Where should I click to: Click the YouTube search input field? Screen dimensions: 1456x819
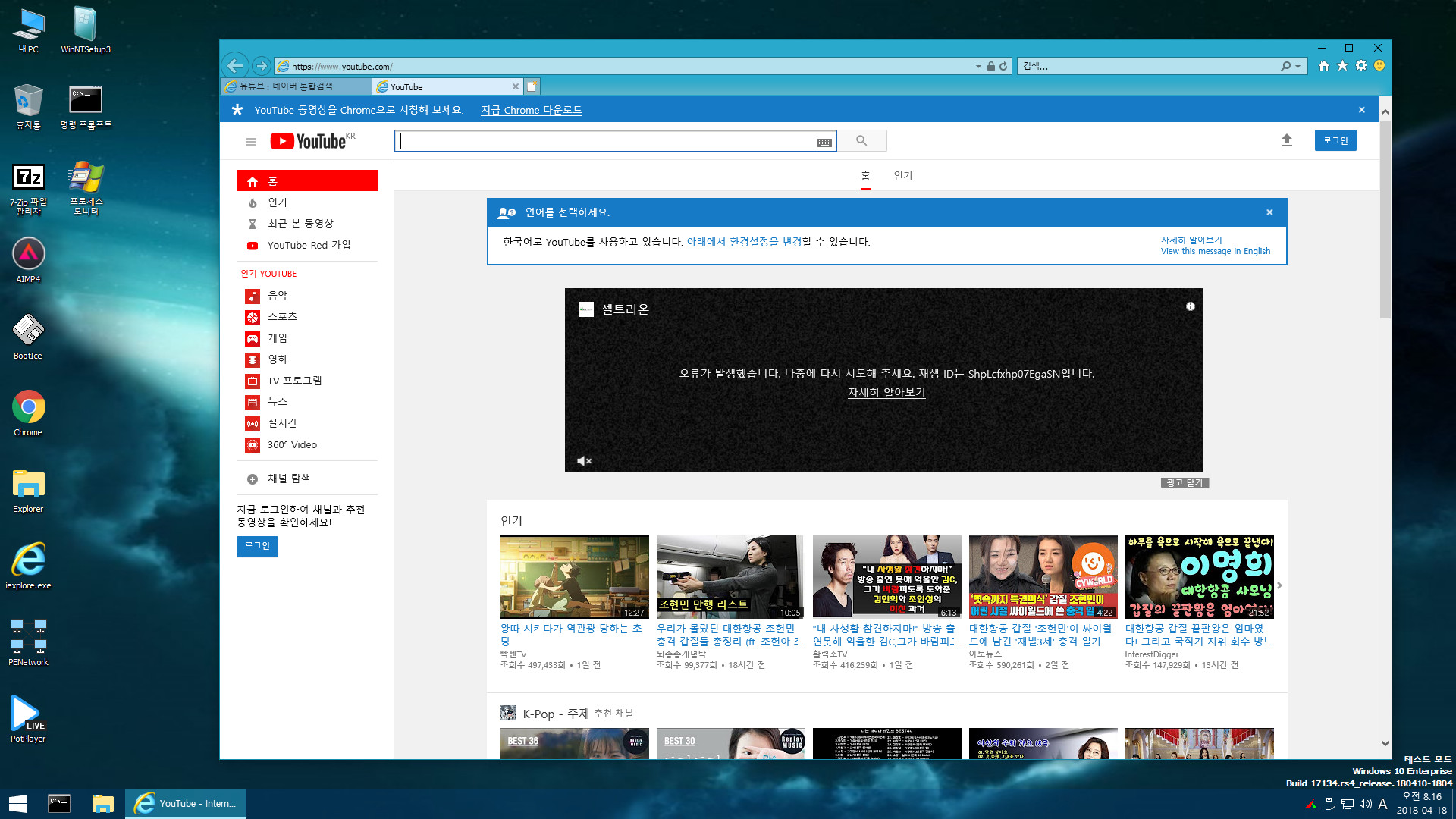tap(615, 141)
